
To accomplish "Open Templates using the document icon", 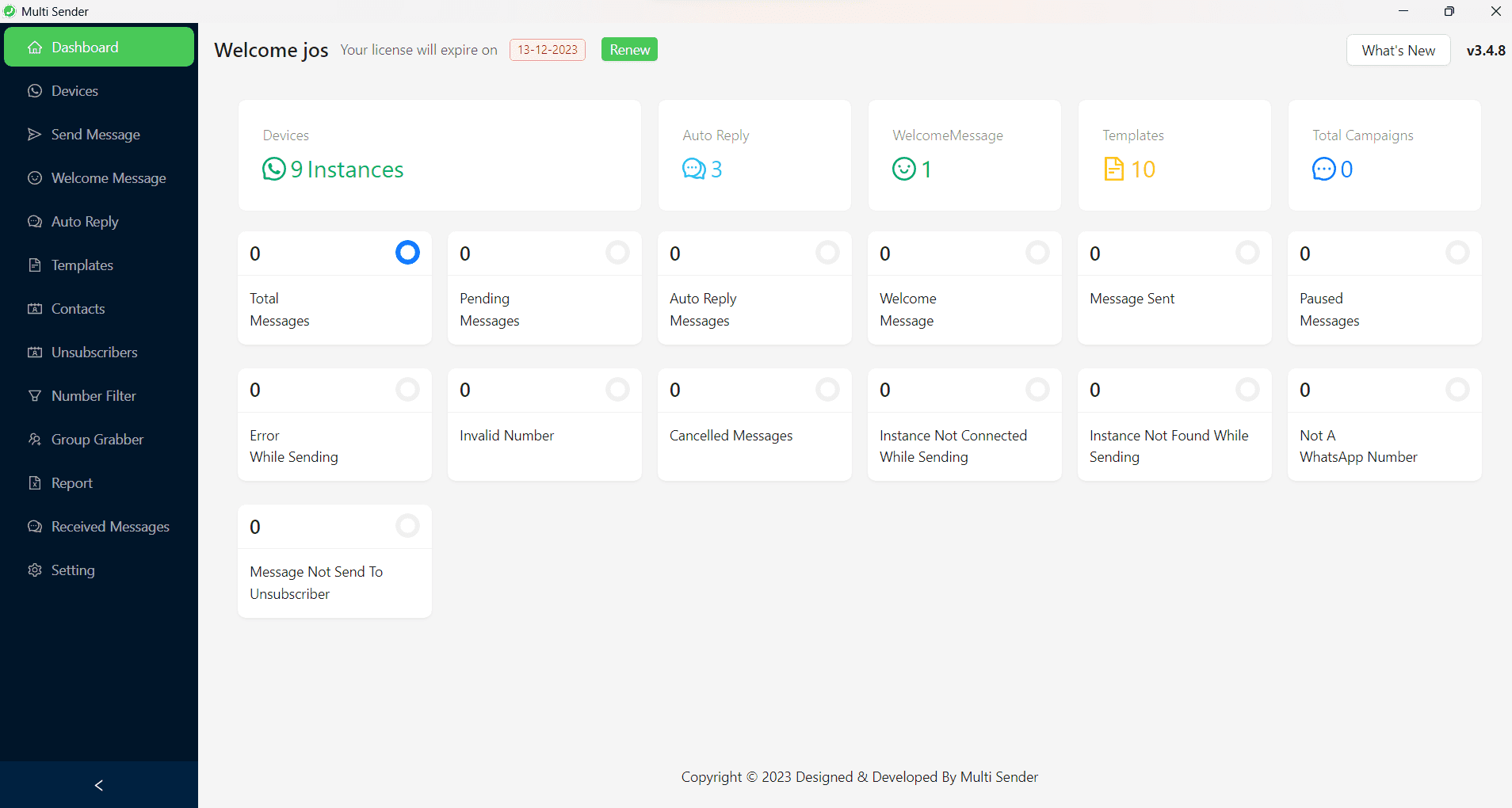I will (35, 265).
